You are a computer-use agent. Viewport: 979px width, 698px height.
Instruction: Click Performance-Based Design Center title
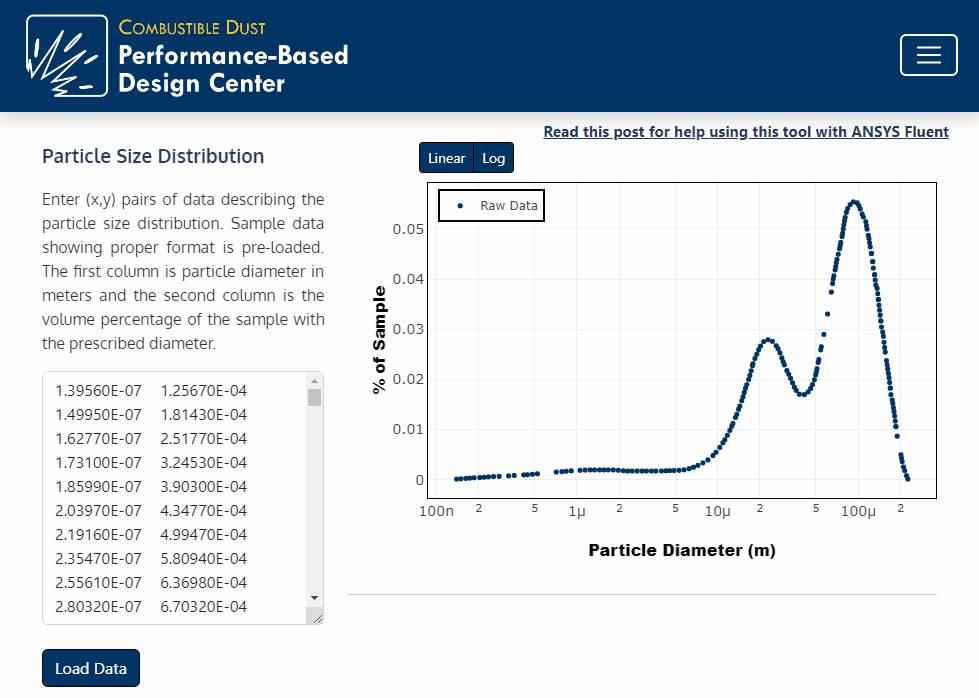click(x=233, y=69)
